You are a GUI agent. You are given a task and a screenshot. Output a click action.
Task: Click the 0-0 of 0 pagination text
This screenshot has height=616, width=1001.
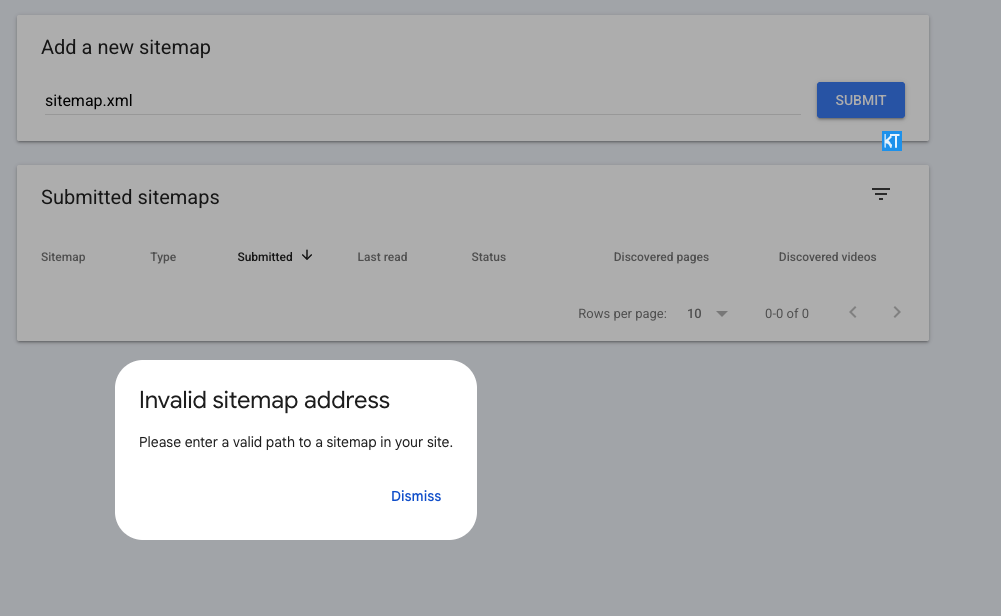(786, 313)
